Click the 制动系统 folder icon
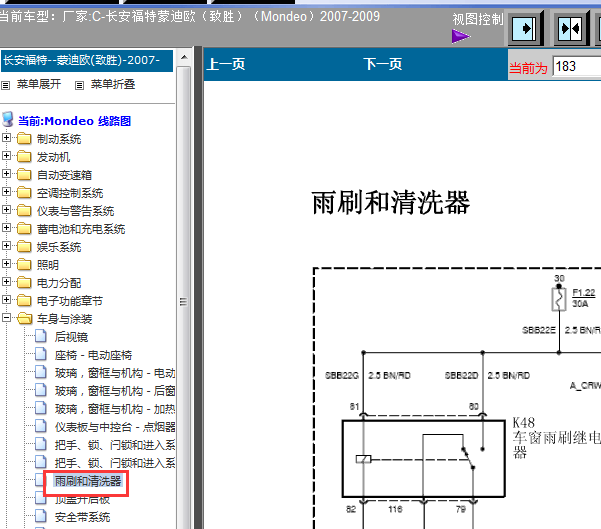Viewport: 601px width, 529px height. click(x=24, y=138)
